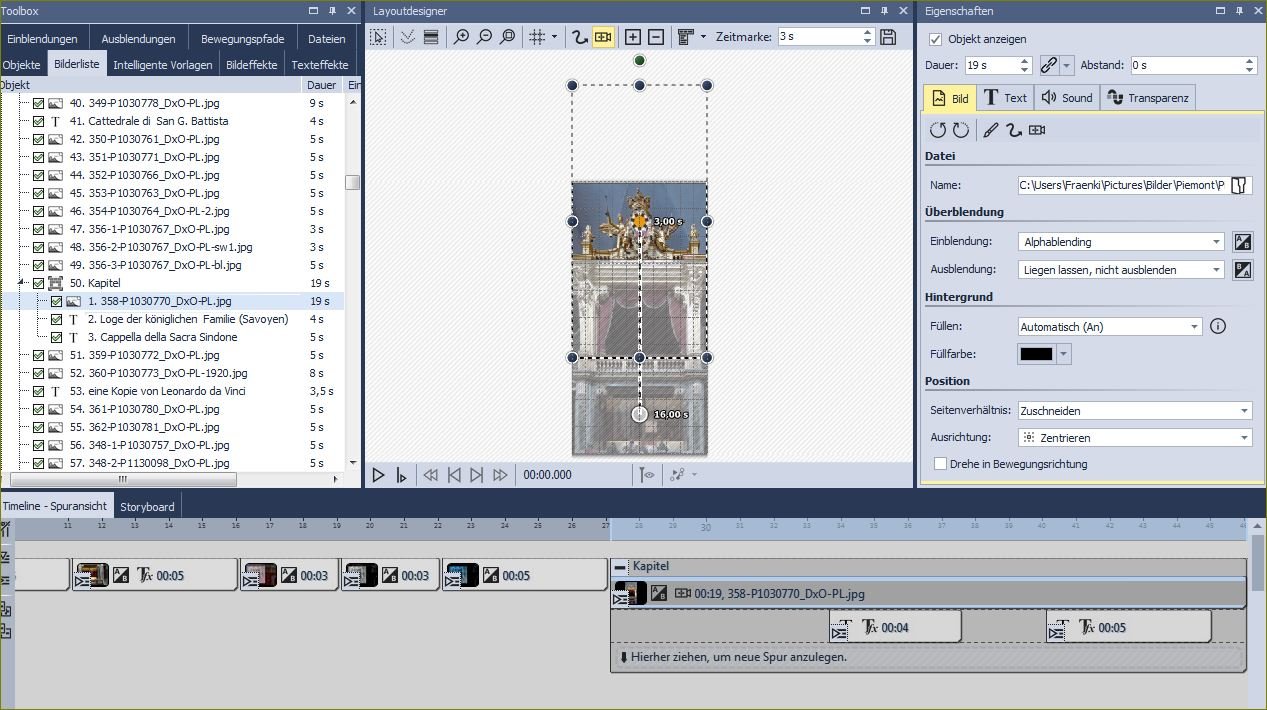Click the A/B fade-in settings icon beside Einblendung

(1243, 242)
